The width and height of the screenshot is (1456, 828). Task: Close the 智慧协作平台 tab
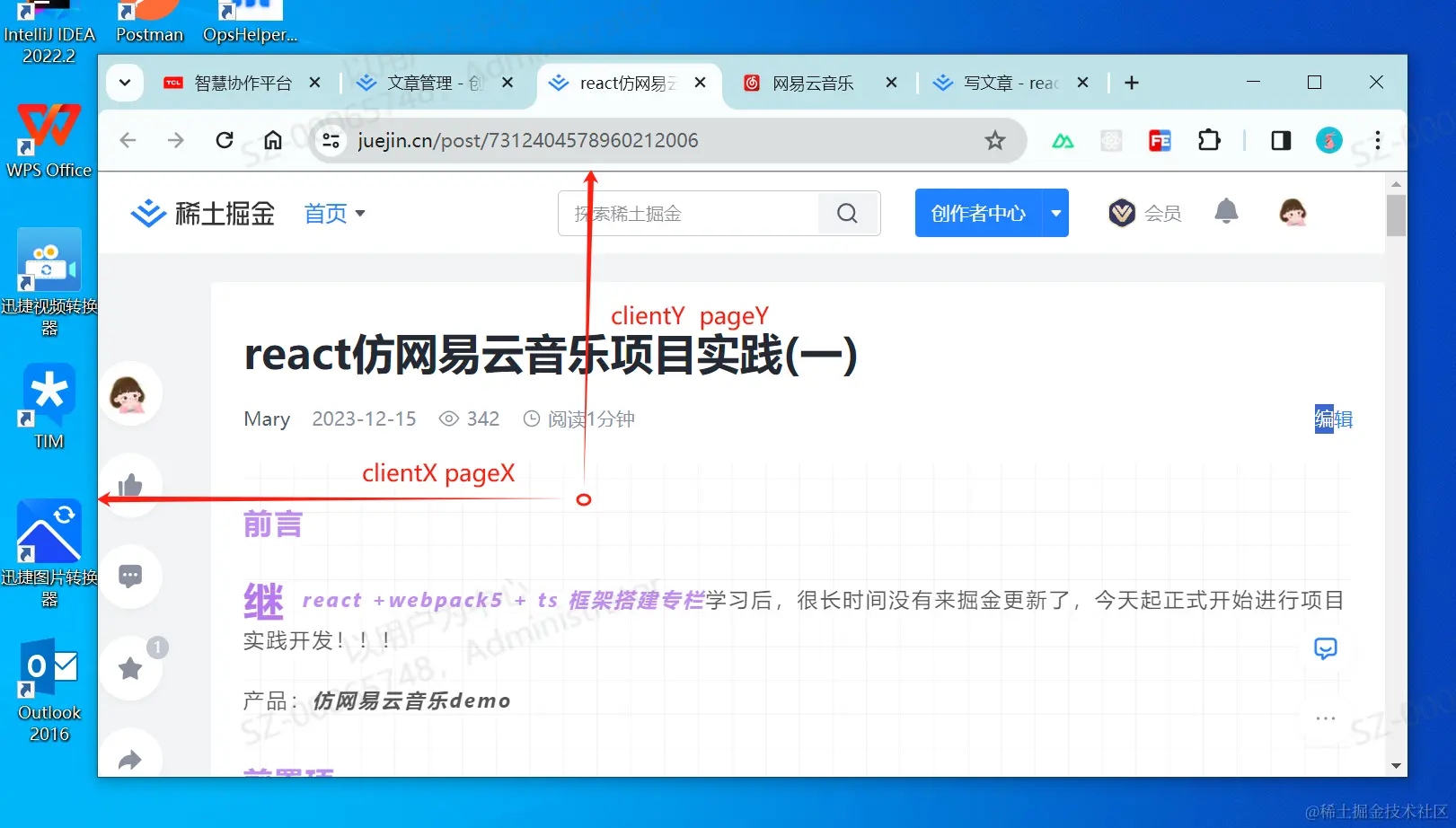tap(314, 83)
